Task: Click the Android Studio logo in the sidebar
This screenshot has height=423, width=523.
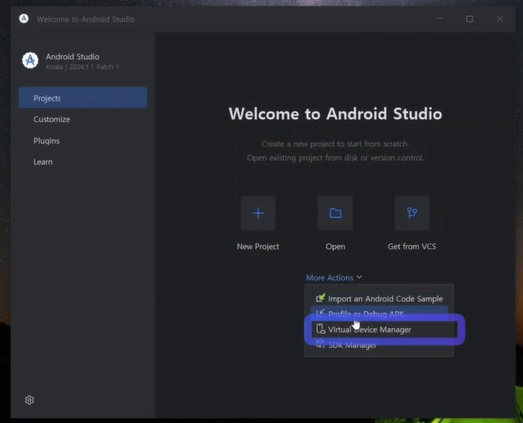Action: (x=30, y=60)
